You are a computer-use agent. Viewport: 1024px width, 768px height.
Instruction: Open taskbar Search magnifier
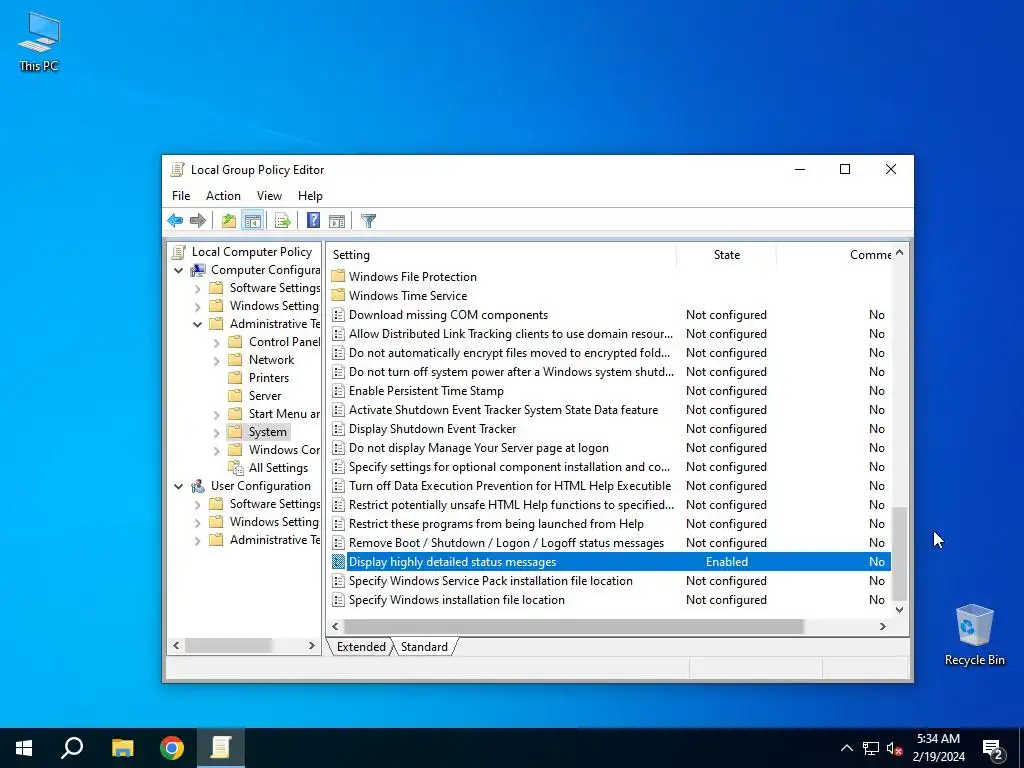72,748
